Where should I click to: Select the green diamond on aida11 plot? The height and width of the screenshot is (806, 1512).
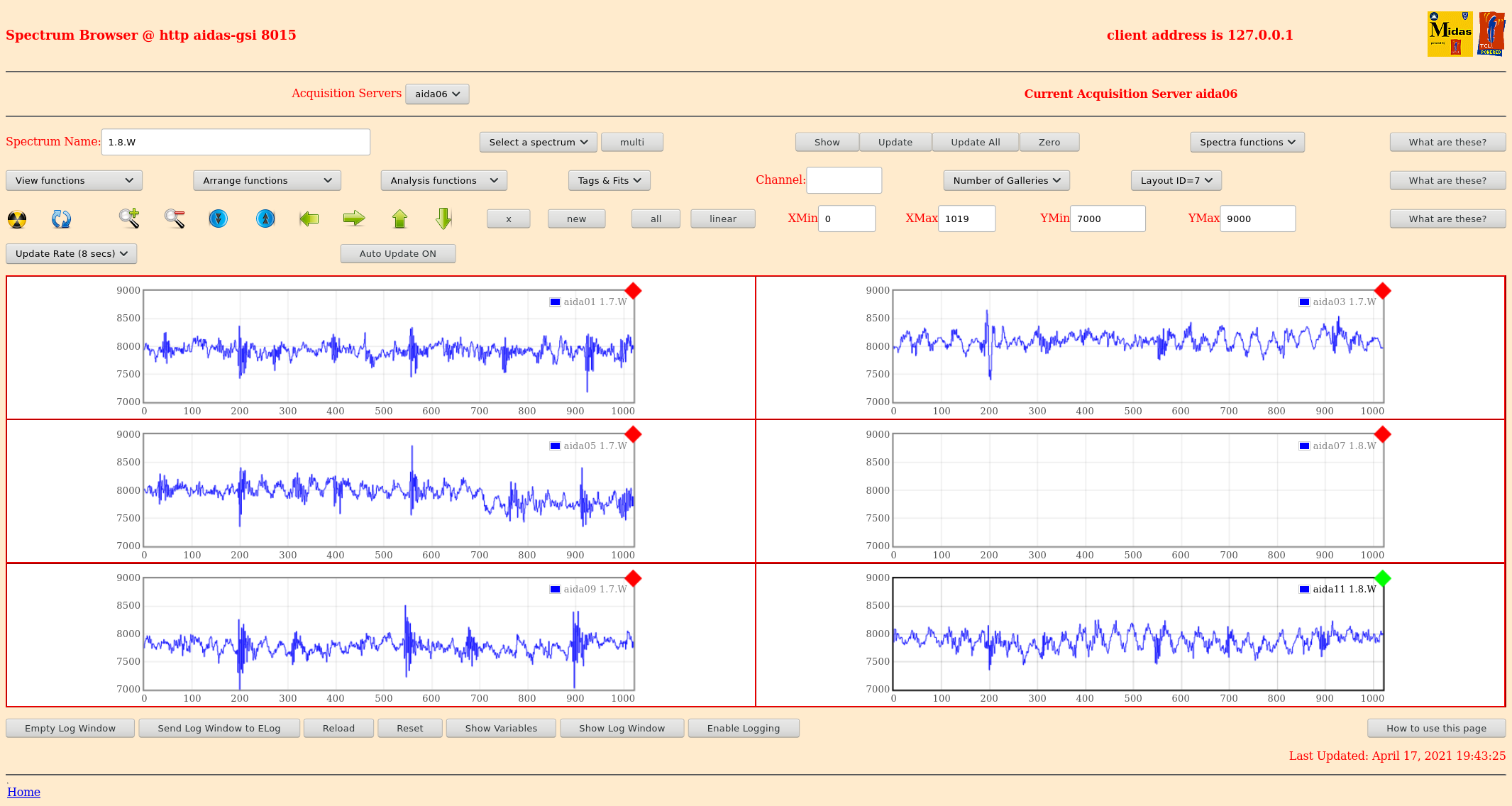click(1382, 578)
